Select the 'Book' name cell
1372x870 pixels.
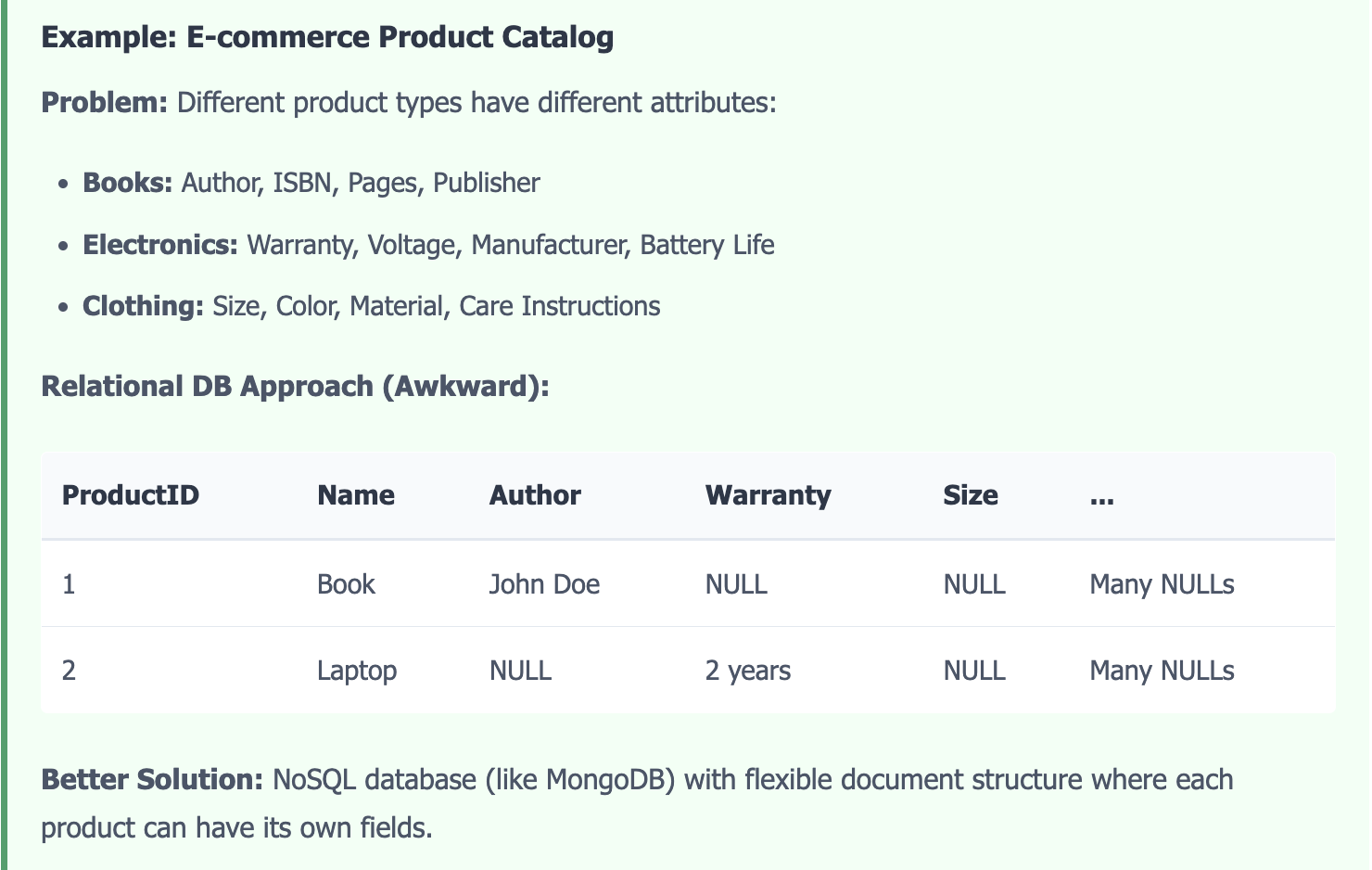point(346,584)
